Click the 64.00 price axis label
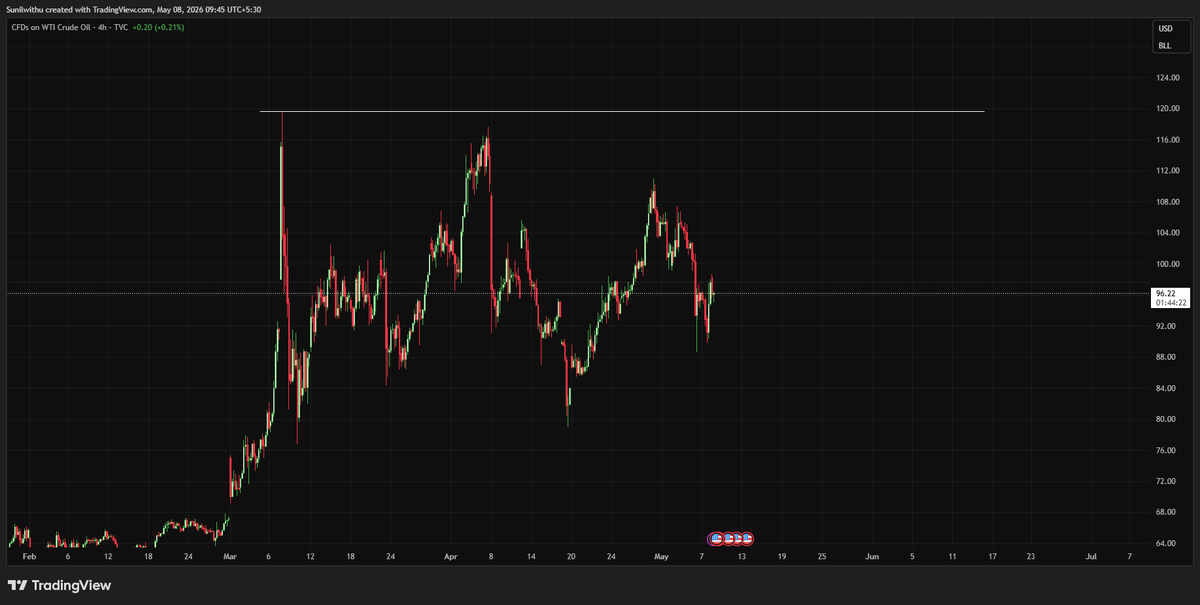The width and height of the screenshot is (1200, 605). 1166,543
